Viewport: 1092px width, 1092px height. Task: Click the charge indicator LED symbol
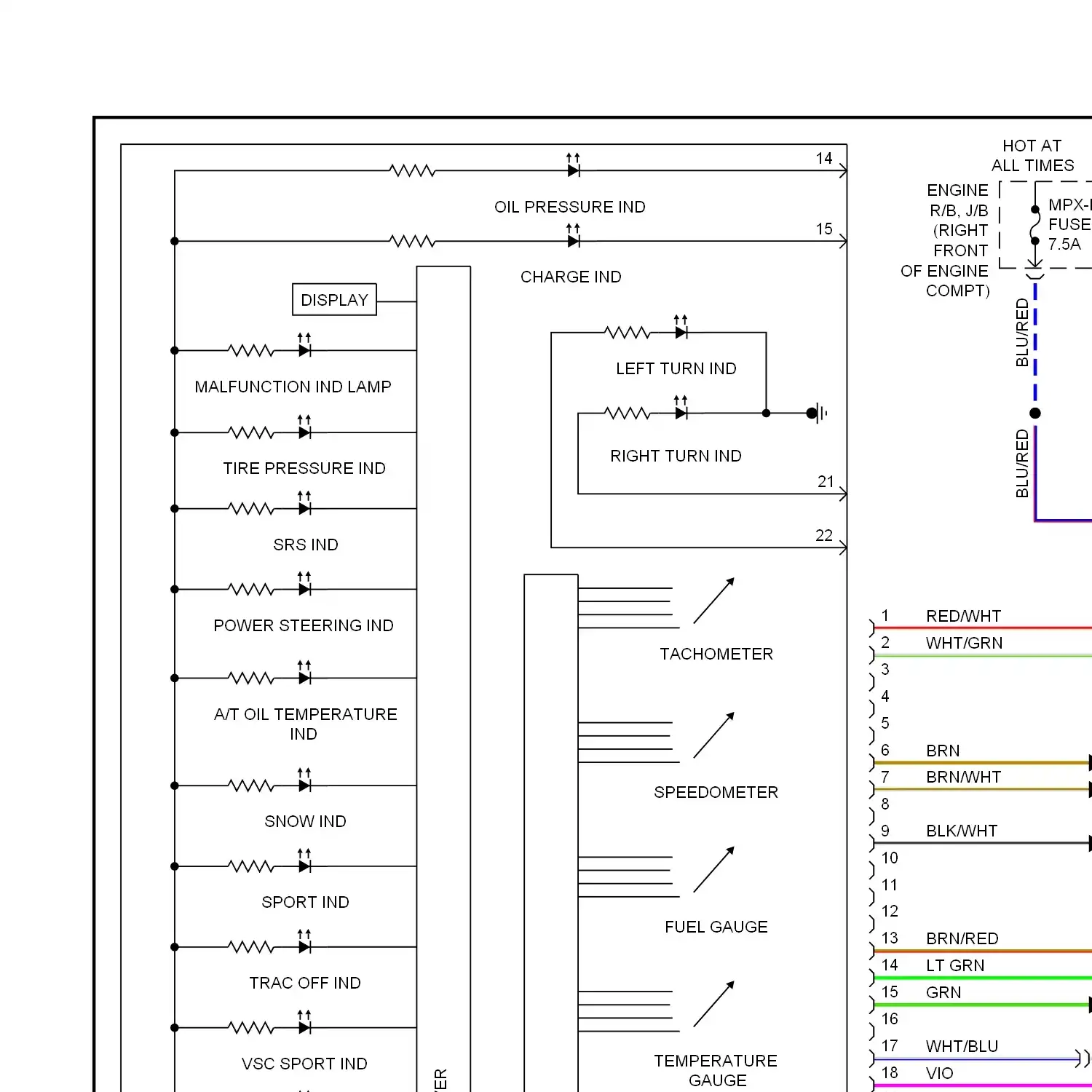tap(574, 236)
